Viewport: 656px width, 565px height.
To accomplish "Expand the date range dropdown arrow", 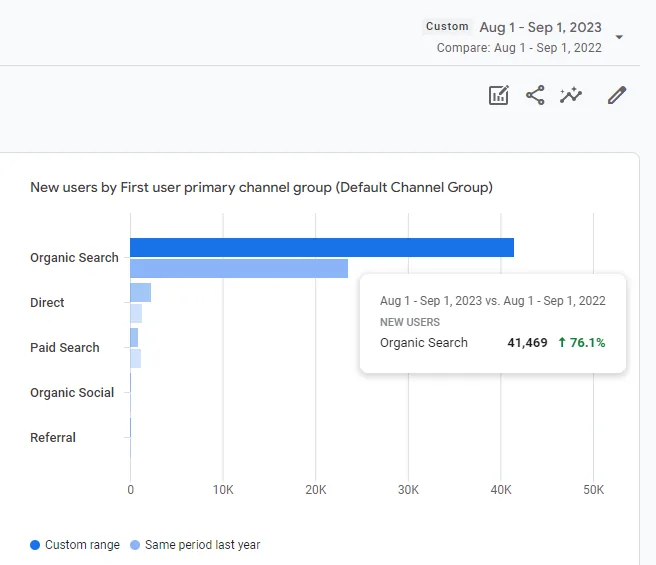I will (x=619, y=37).
